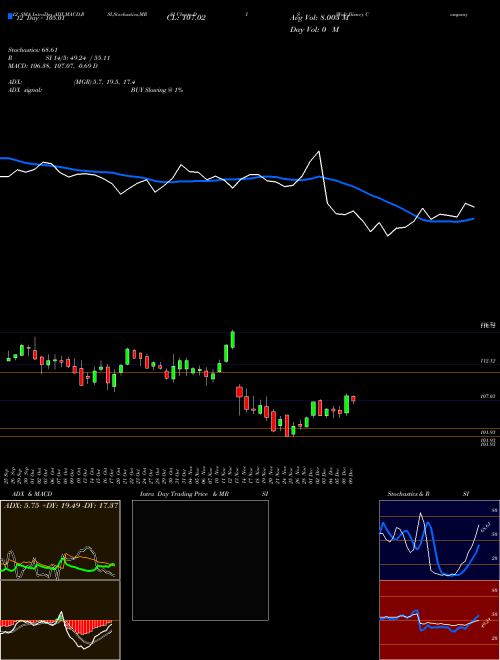Click the 'ADX: 5.75 +DY: 19.49 -DY: 17.37' readout

tap(61, 506)
